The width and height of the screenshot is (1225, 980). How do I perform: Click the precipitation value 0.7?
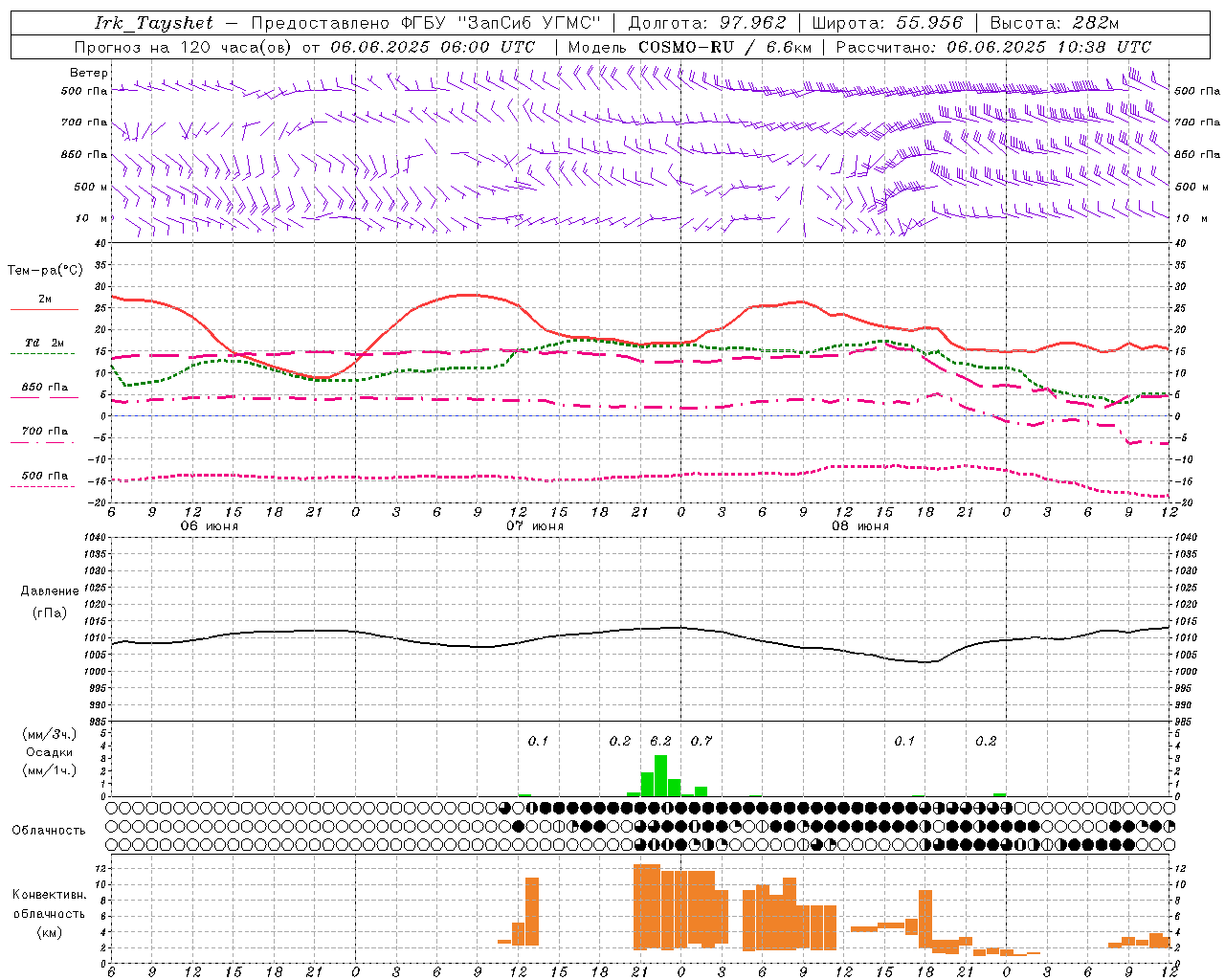point(702,741)
